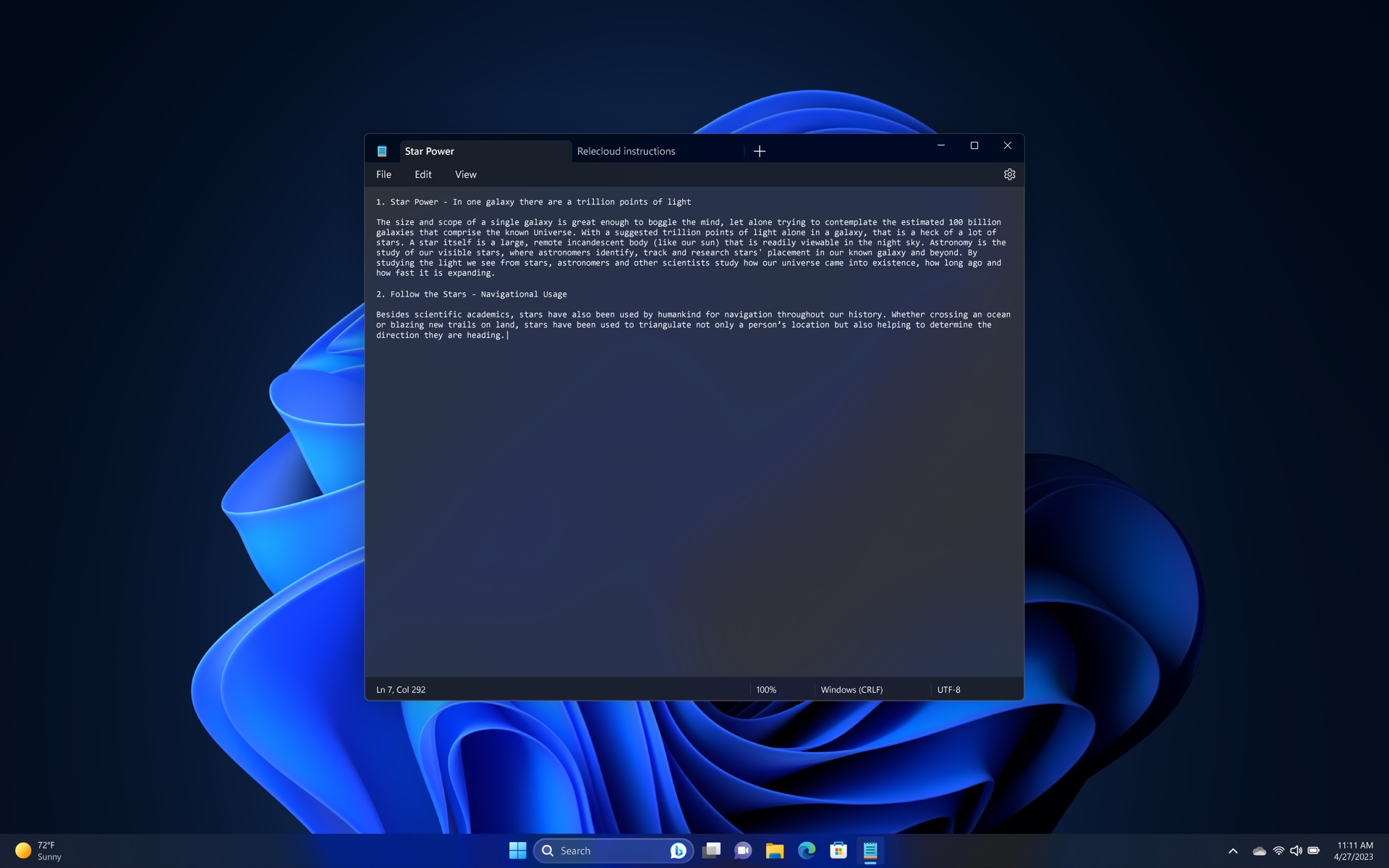Select the View menu tab

(465, 175)
